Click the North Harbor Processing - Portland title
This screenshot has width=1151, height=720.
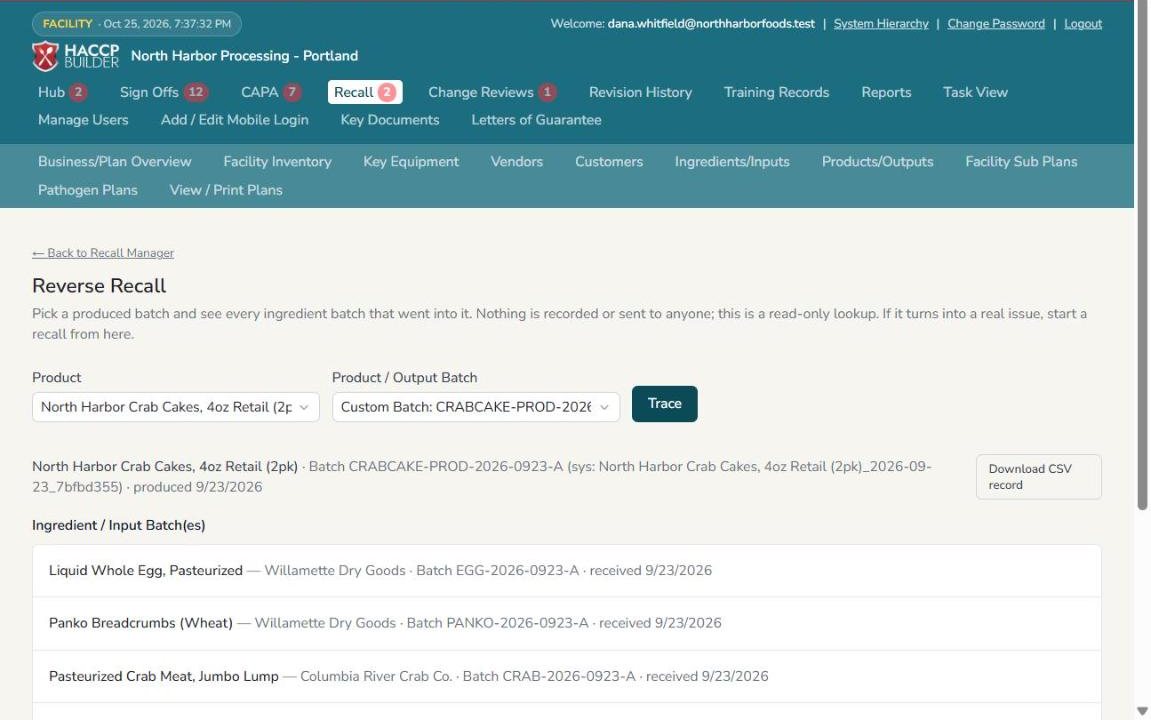tap(244, 56)
